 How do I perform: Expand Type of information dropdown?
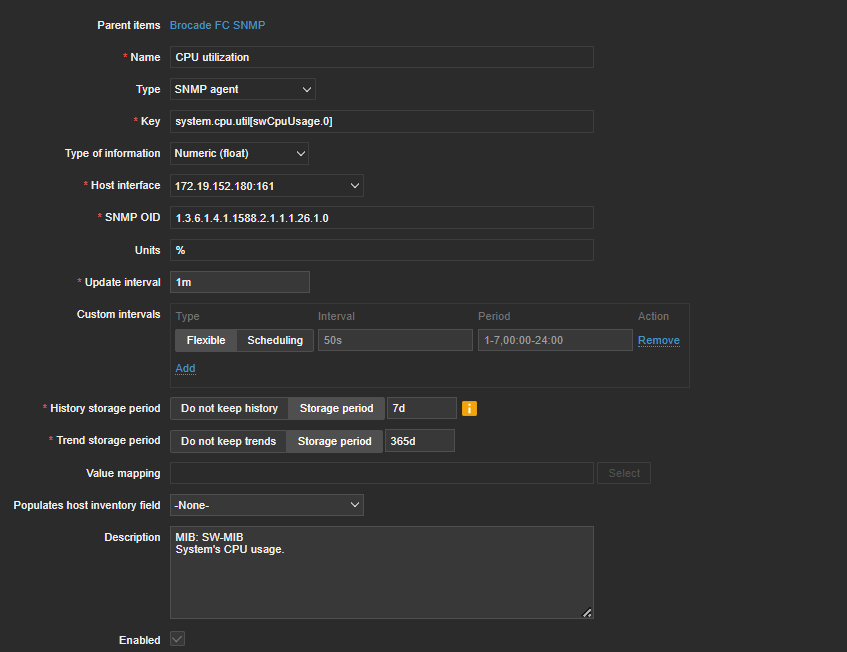[239, 153]
